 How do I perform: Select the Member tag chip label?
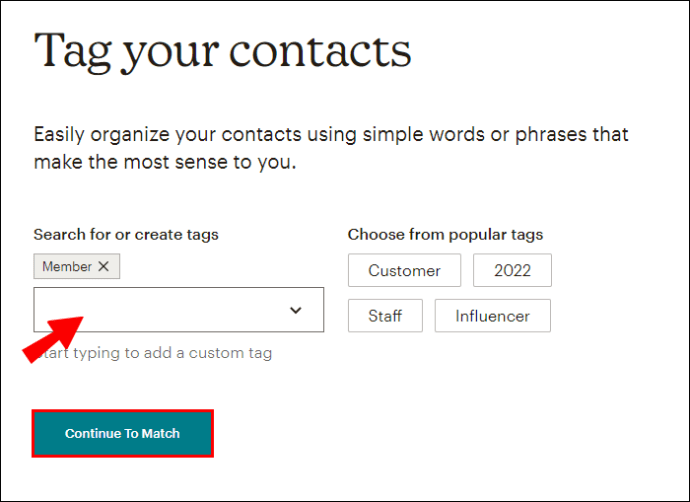point(67,266)
